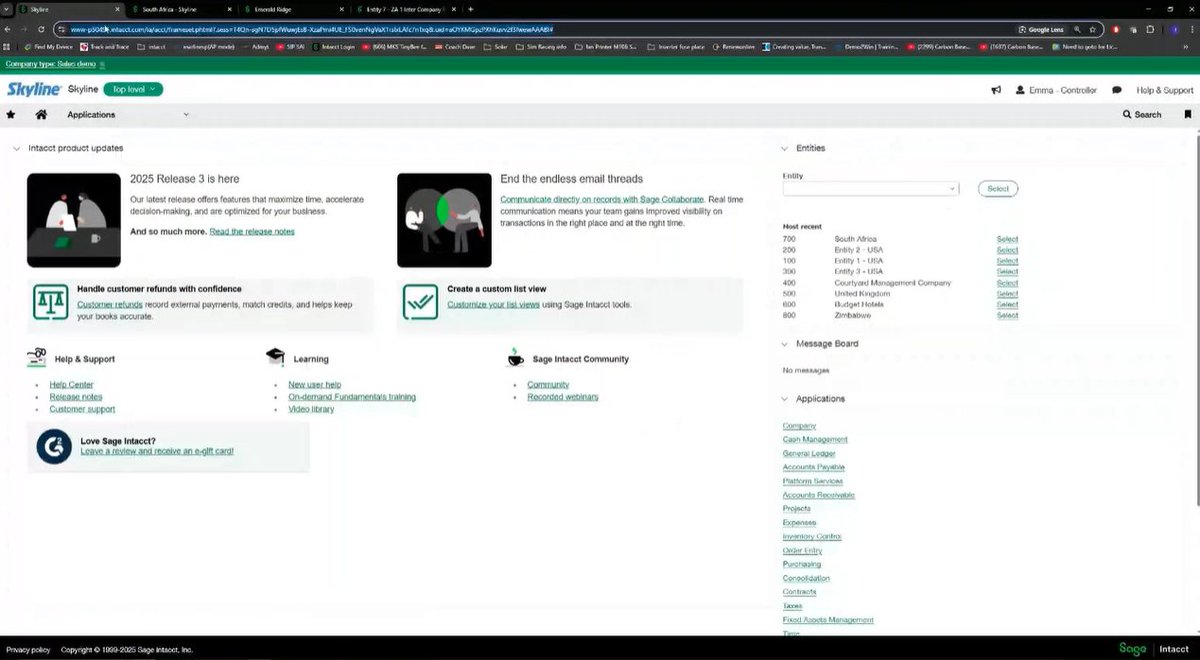Click the Search magnifier icon
This screenshot has width=1200, height=660.
(1127, 114)
